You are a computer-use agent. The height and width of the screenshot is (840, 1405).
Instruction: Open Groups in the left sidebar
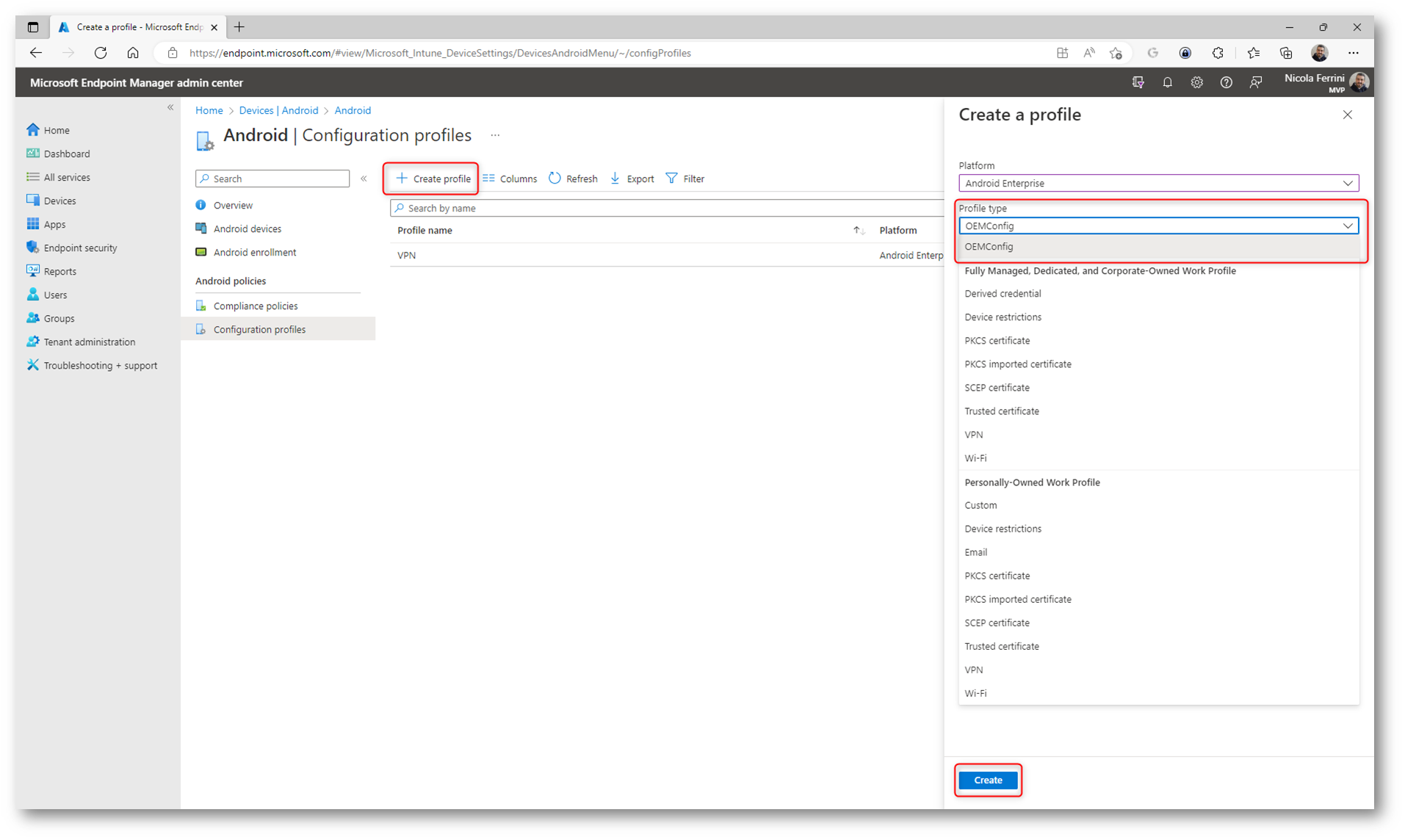tap(51, 318)
